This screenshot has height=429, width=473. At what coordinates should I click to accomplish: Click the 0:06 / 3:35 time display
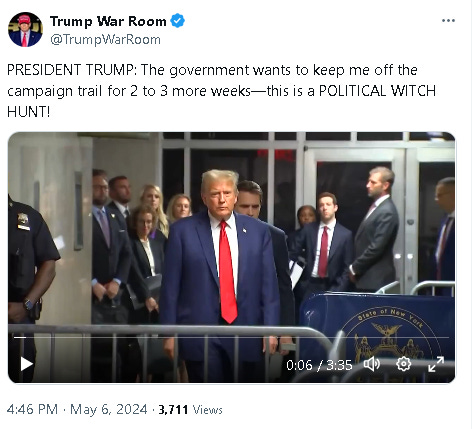point(319,365)
